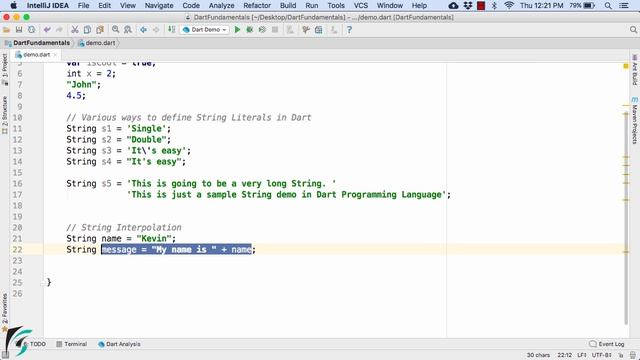
Task: Click the Undo arrow icon
Action: pos(47,30)
